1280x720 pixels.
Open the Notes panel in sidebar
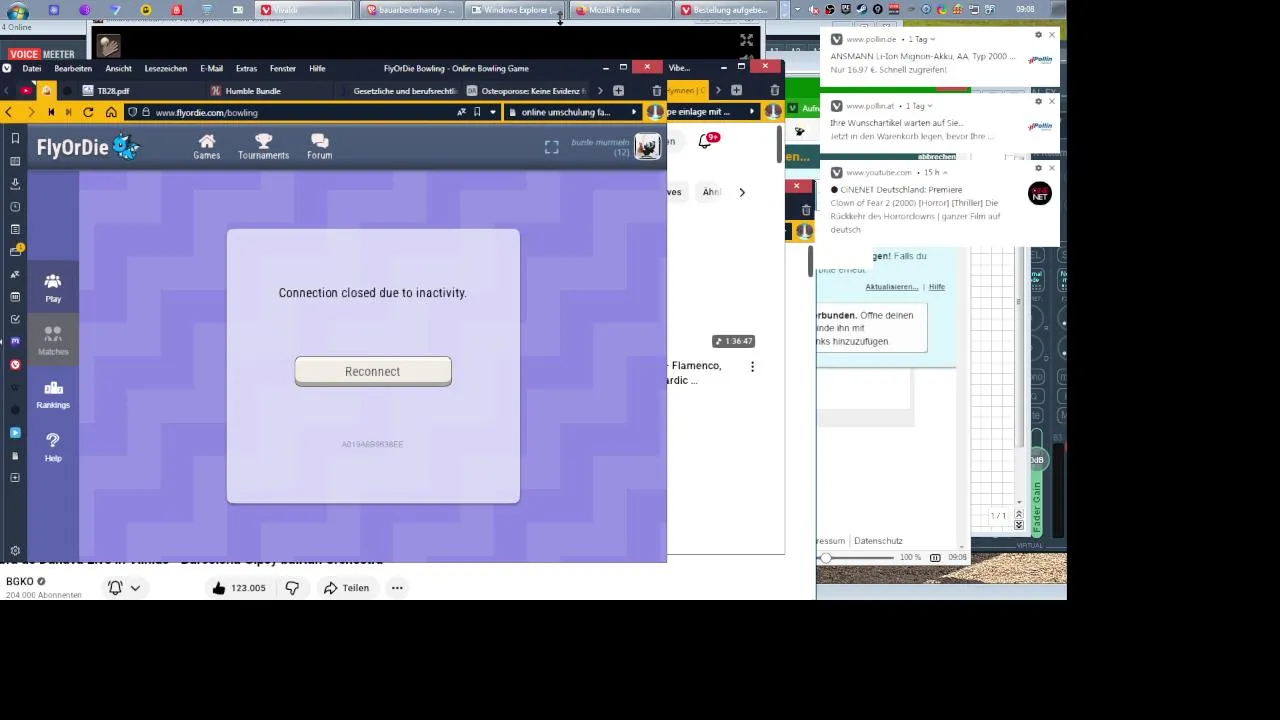15,230
